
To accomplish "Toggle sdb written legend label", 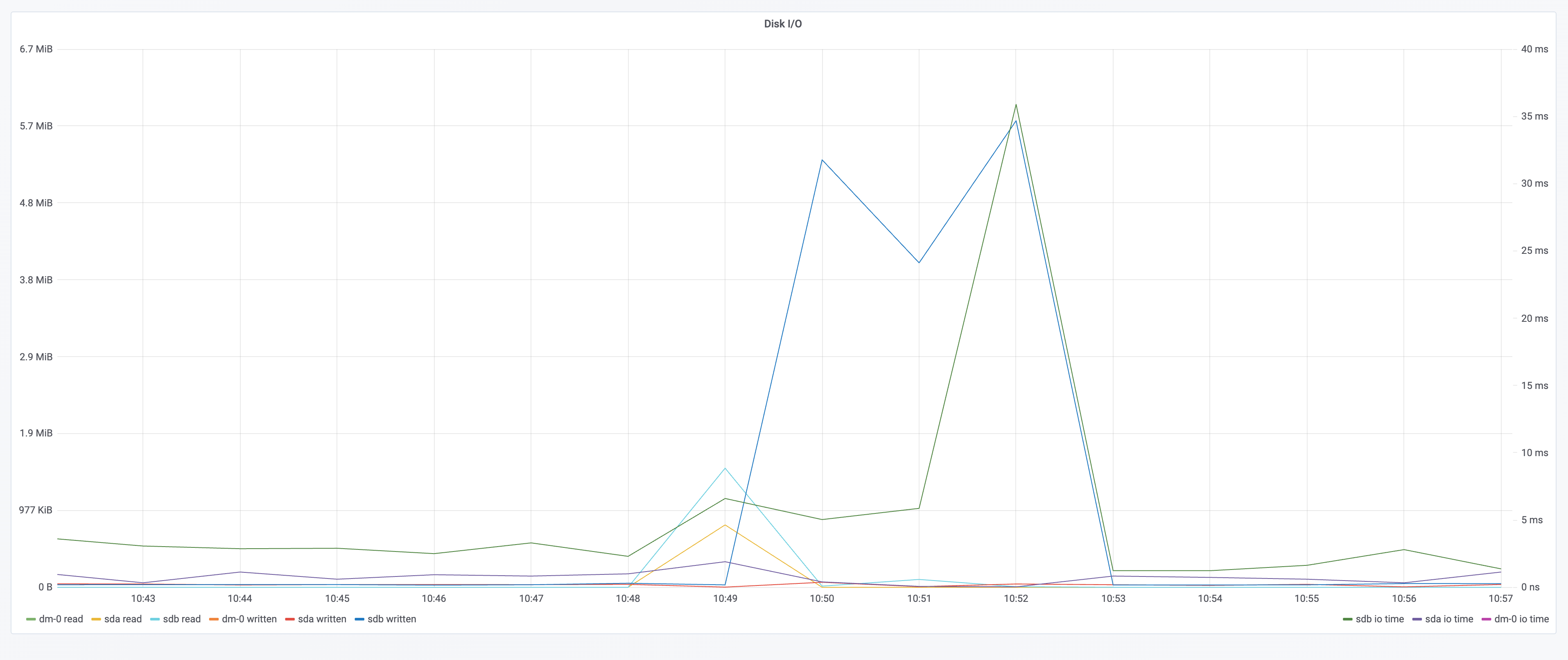I will point(391,619).
